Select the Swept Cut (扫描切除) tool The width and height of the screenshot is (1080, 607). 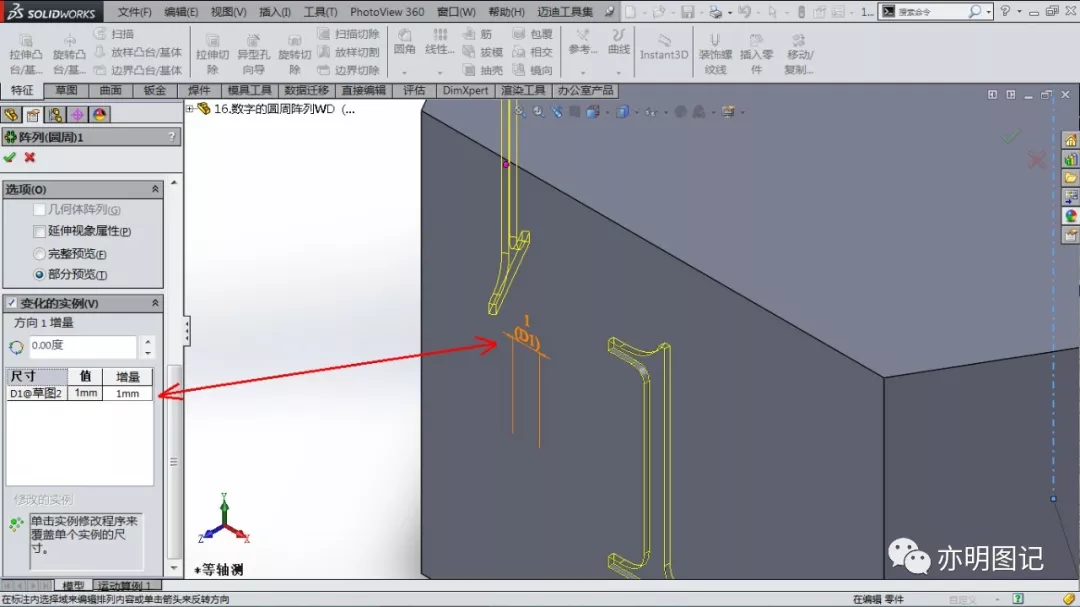(349, 34)
